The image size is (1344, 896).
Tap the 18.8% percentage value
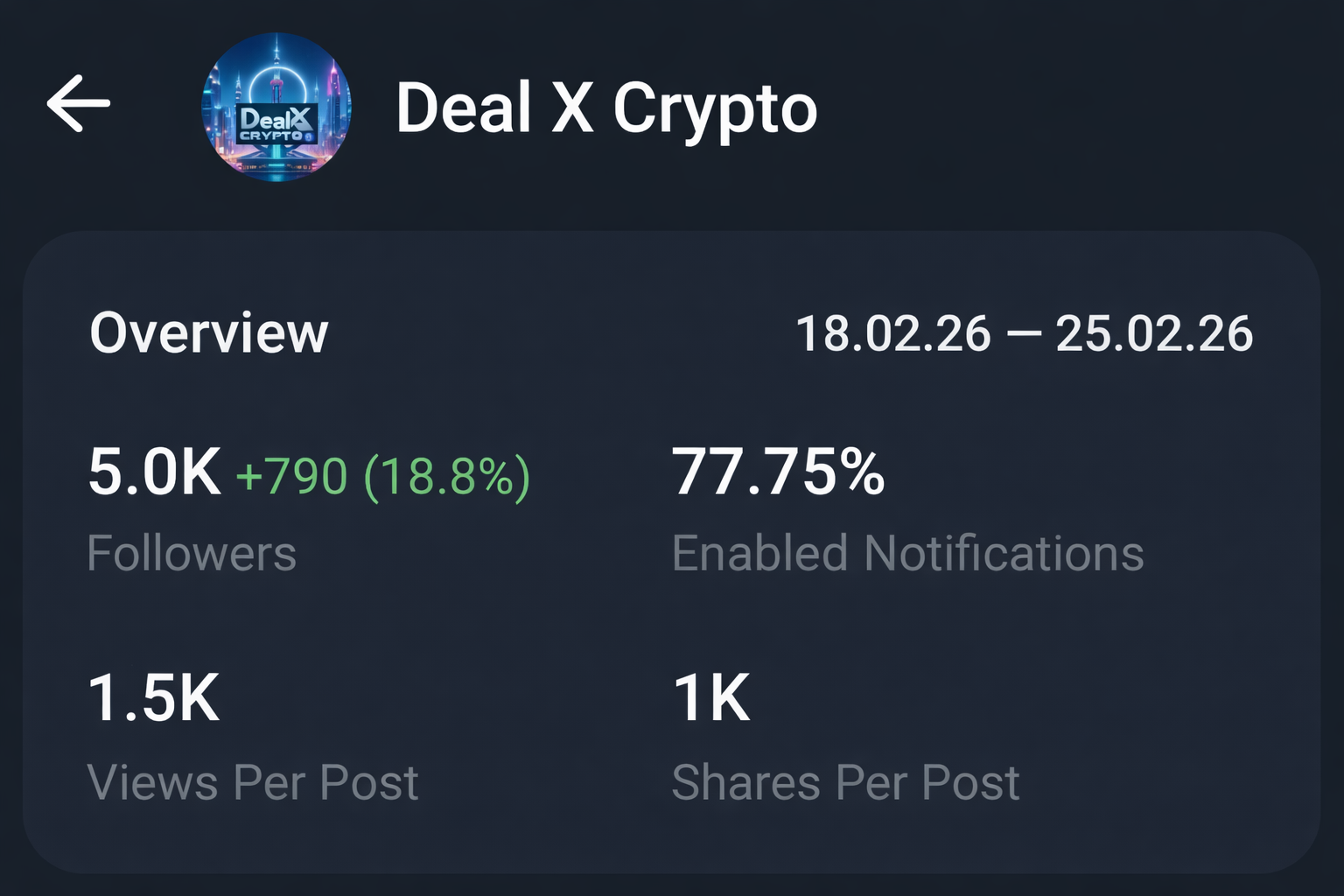click(446, 475)
